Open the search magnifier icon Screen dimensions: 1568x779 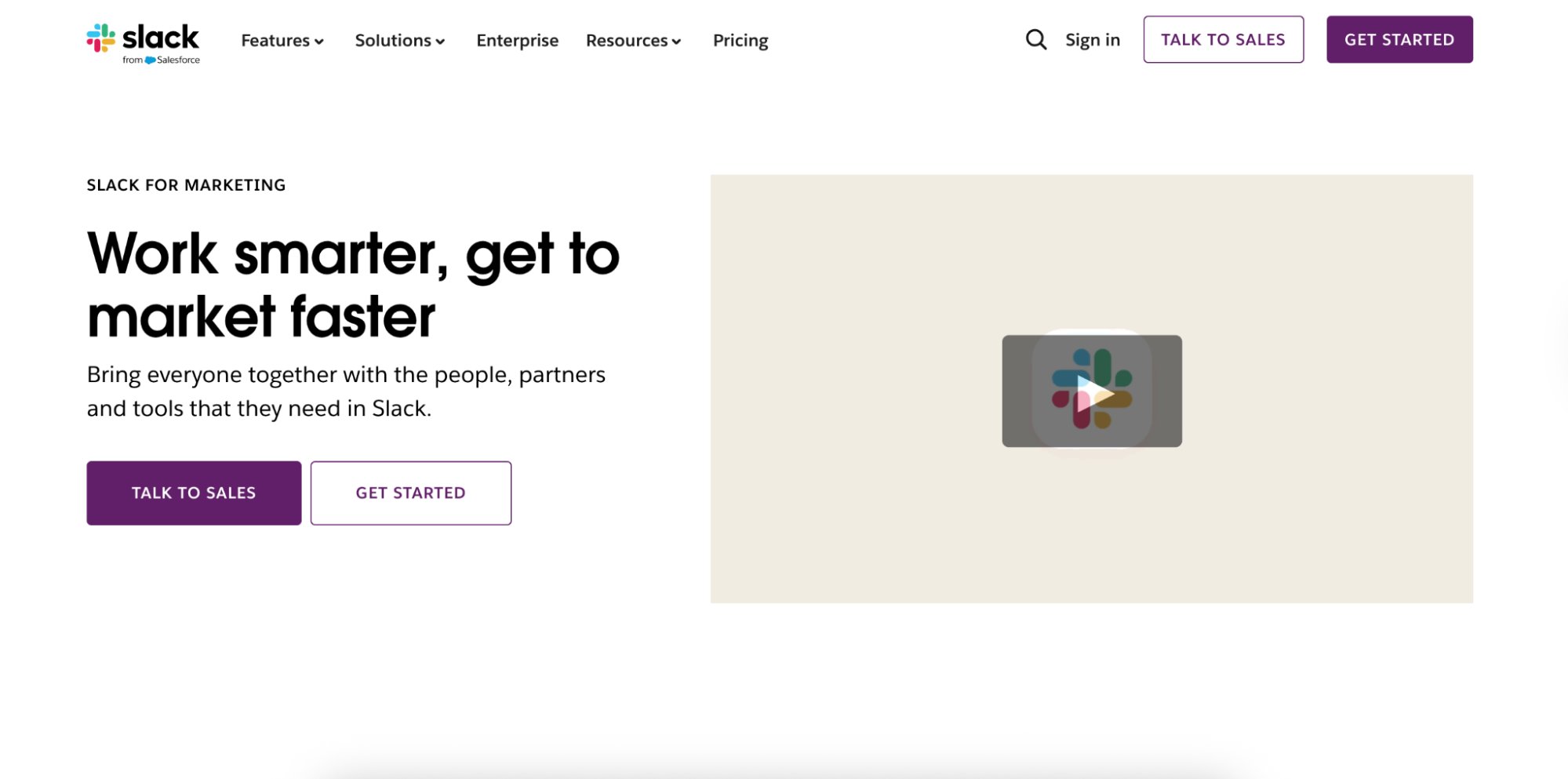[1035, 39]
